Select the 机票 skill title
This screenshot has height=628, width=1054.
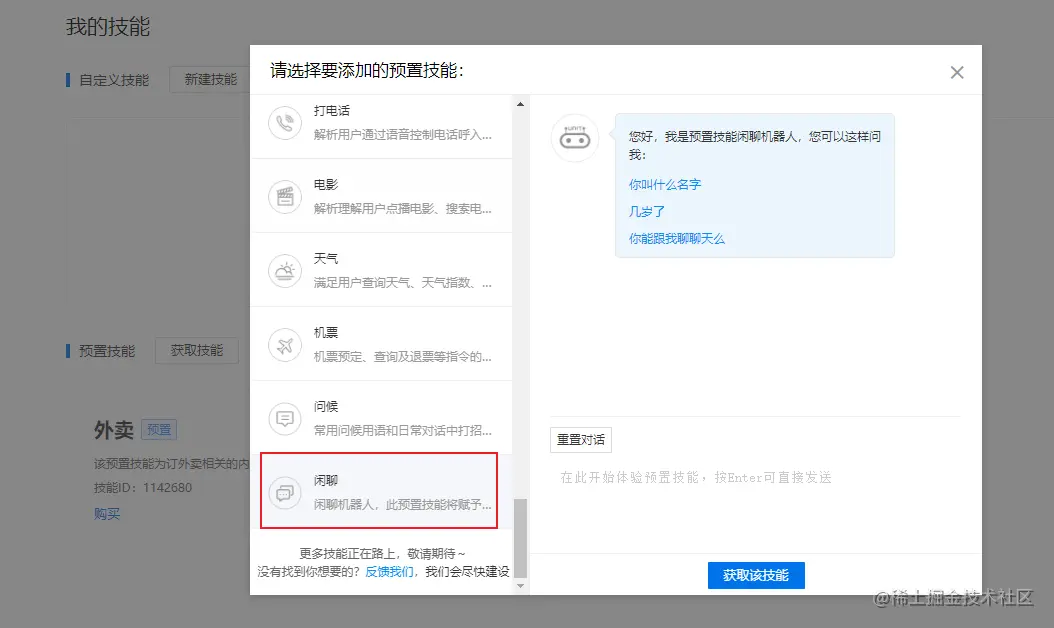pyautogui.click(x=325, y=333)
